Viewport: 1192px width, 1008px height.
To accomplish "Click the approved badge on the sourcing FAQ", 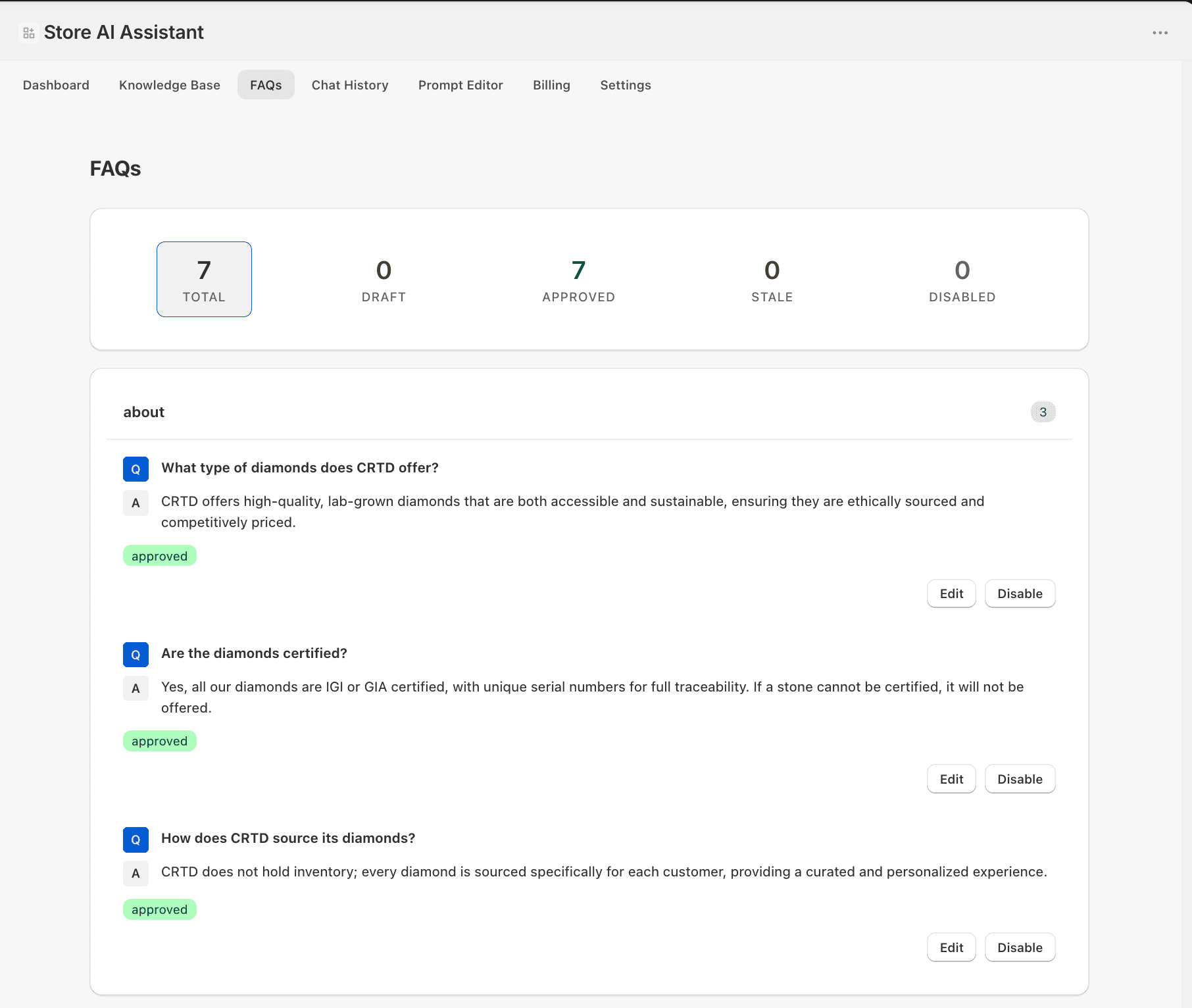I will pyautogui.click(x=159, y=909).
